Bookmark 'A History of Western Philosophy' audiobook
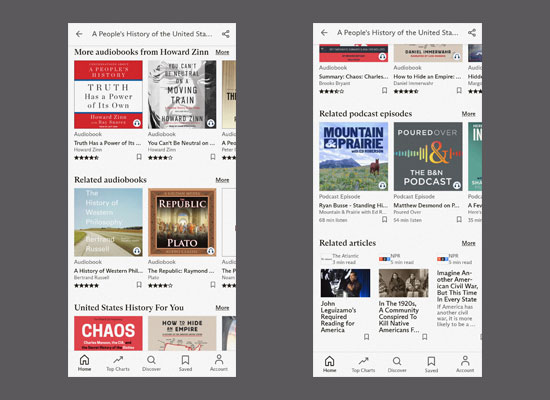The image size is (550, 400). click(x=139, y=285)
